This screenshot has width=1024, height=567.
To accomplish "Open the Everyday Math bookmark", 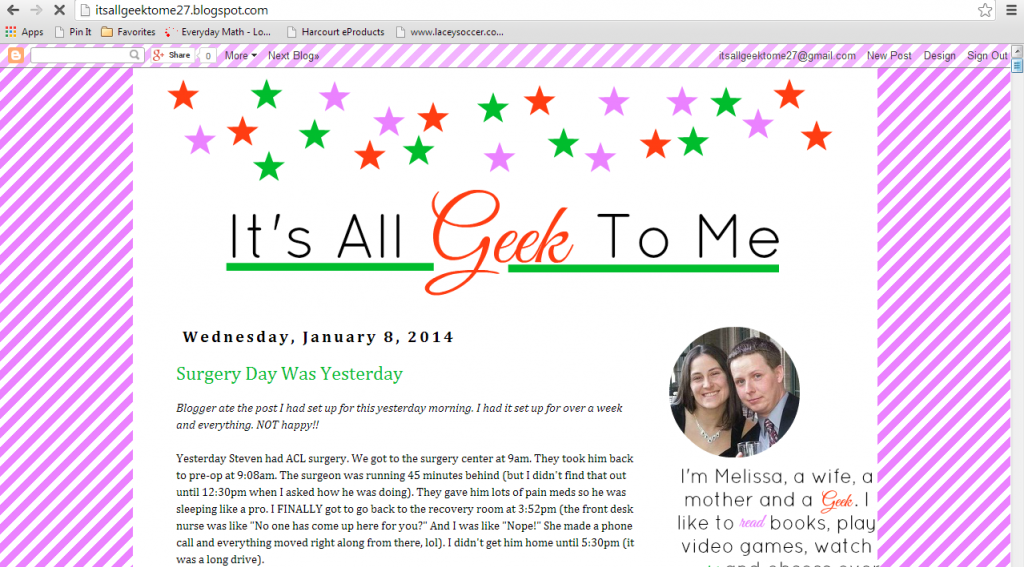I will pyautogui.click(x=218, y=32).
